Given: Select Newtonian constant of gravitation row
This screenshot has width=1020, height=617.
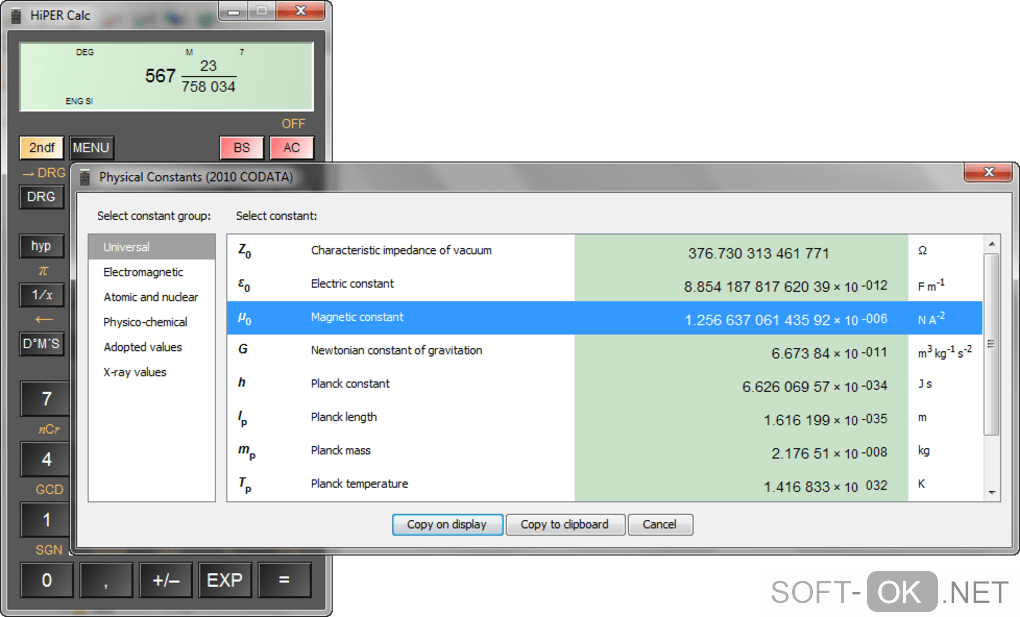Looking at the screenshot, I should 604,351.
